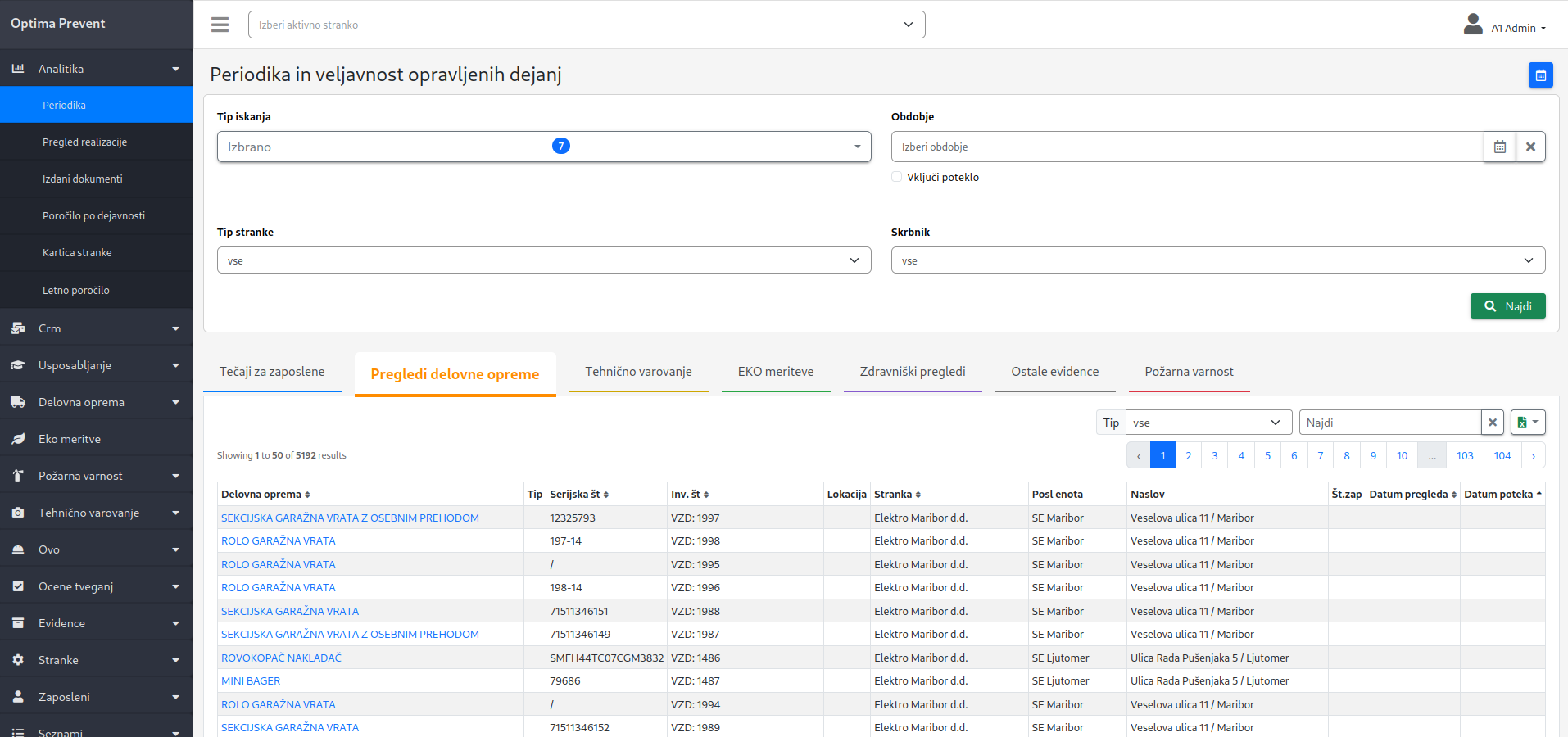Select the Eko meritve leaf icon
The width and height of the screenshot is (1568, 737).
click(x=18, y=438)
